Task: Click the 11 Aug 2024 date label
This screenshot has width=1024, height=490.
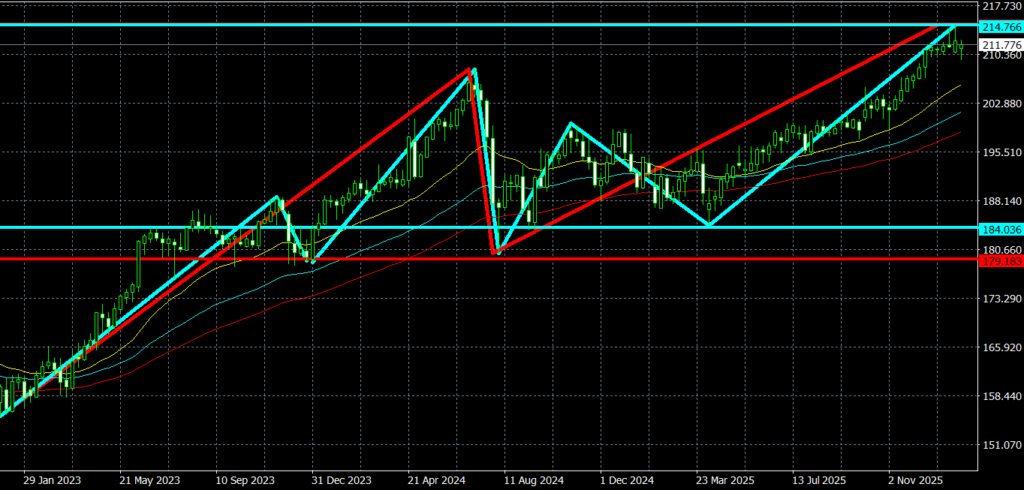Action: click(x=531, y=479)
